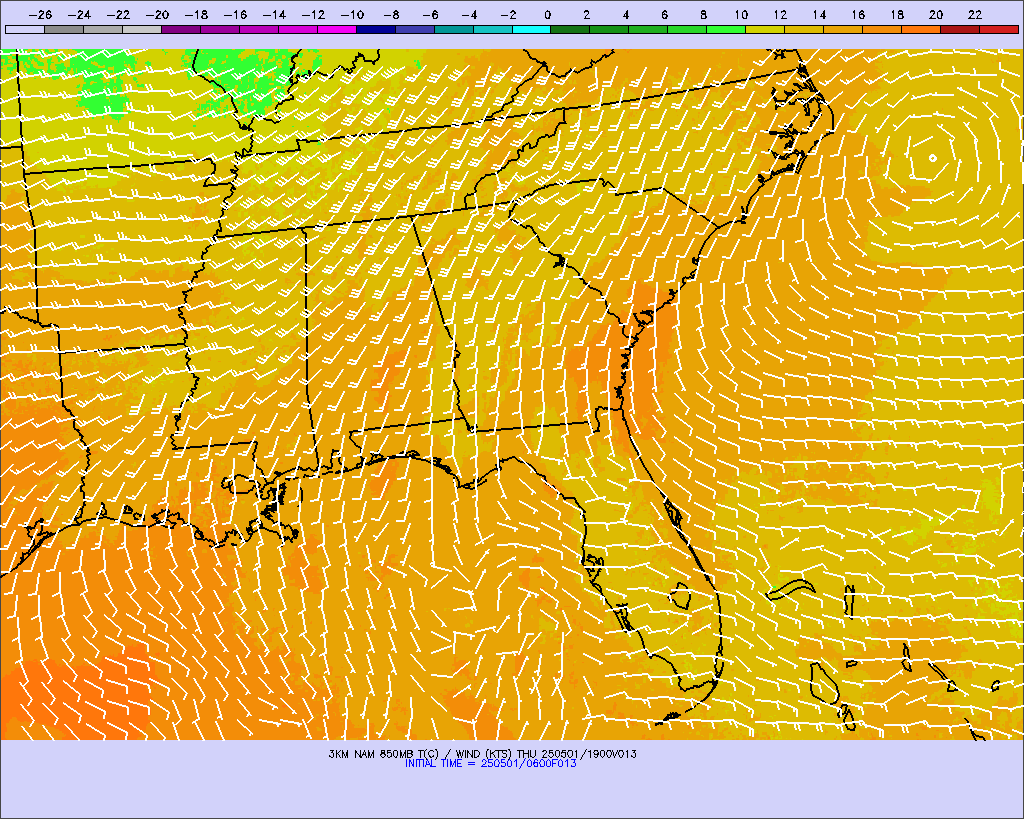Pick the swatch between 12 and 14
This screenshot has width=1024, height=819.
pyautogui.click(x=805, y=29)
